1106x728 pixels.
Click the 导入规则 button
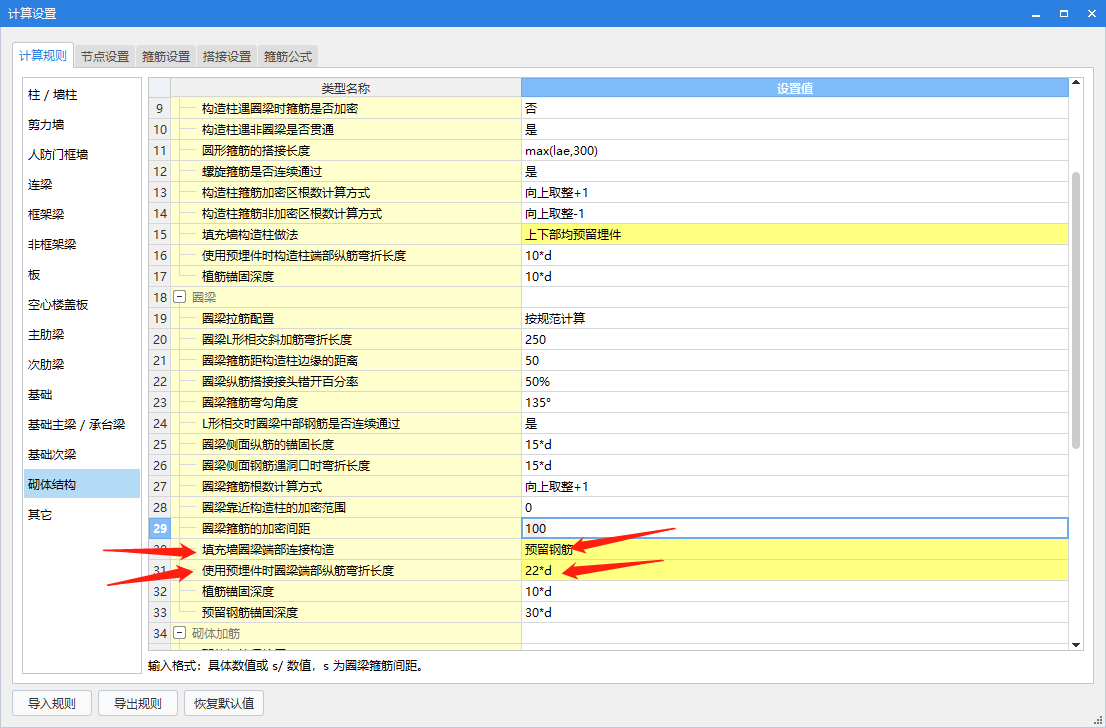(x=51, y=703)
